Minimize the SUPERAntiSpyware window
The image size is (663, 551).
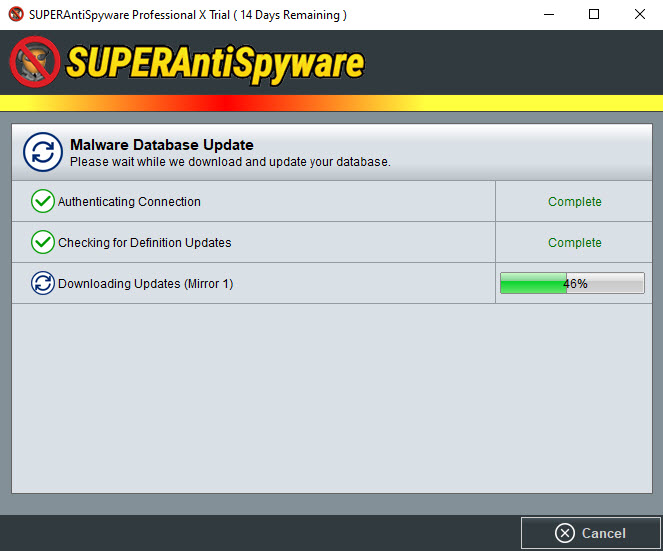coord(549,14)
